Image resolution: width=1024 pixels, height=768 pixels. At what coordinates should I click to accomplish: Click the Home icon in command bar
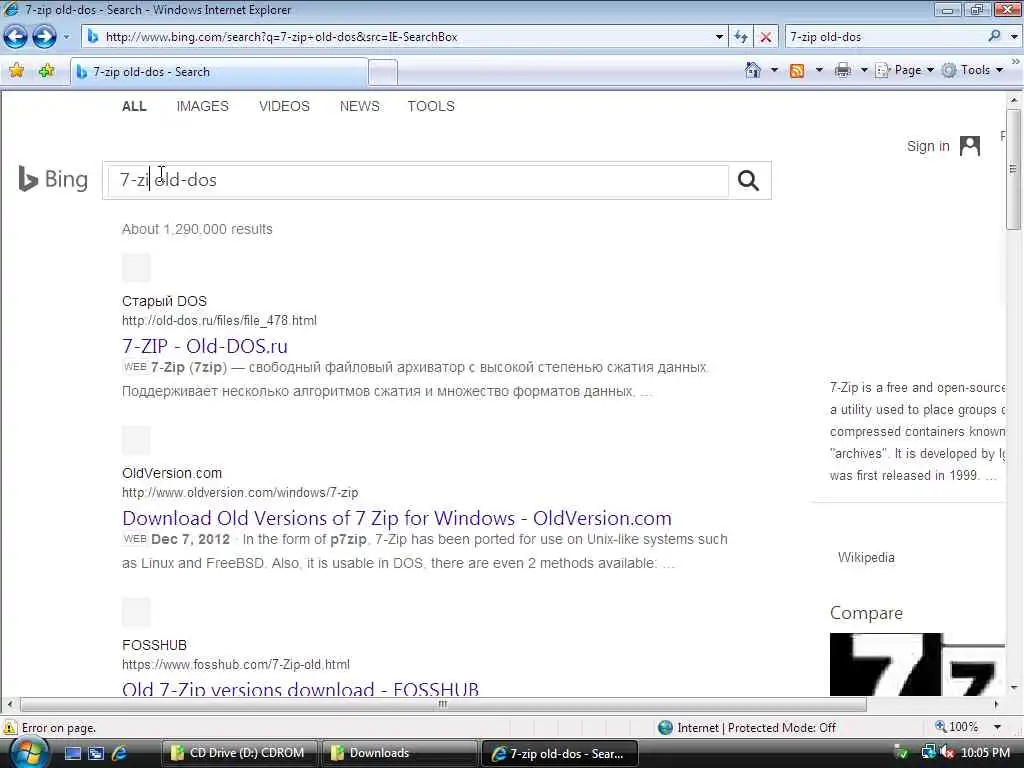tap(753, 70)
